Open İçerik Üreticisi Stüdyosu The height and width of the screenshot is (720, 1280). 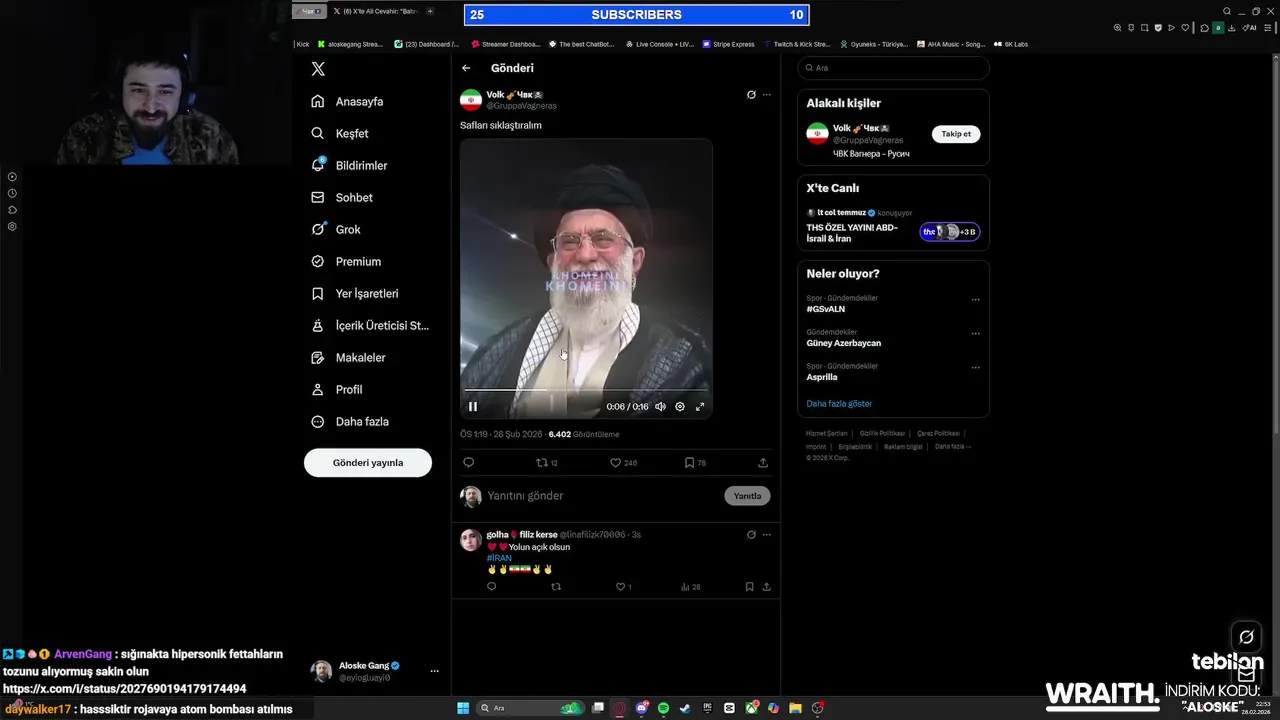370,325
